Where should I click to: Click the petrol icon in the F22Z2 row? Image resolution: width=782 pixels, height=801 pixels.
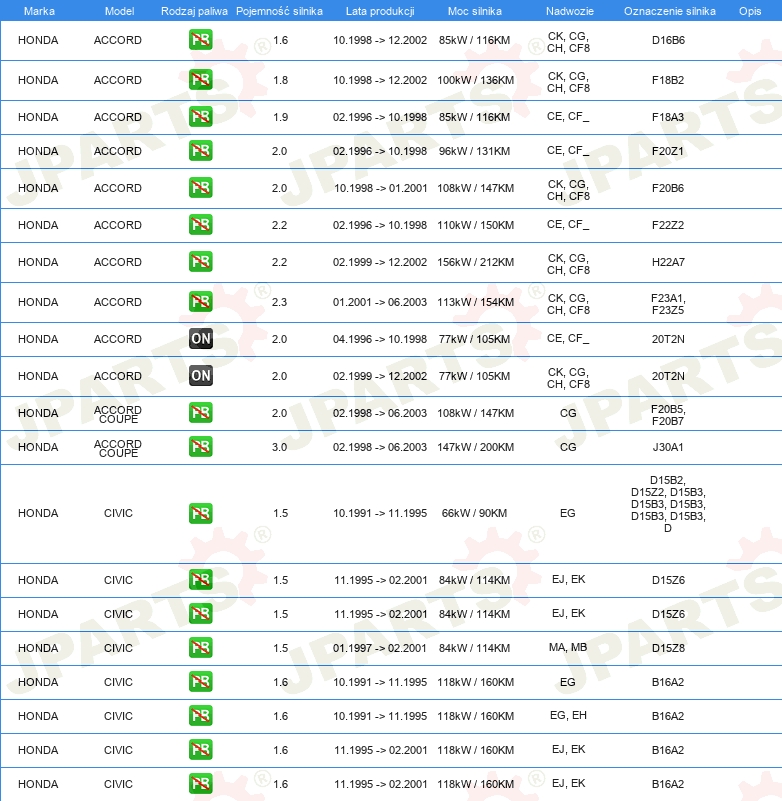(x=200, y=225)
